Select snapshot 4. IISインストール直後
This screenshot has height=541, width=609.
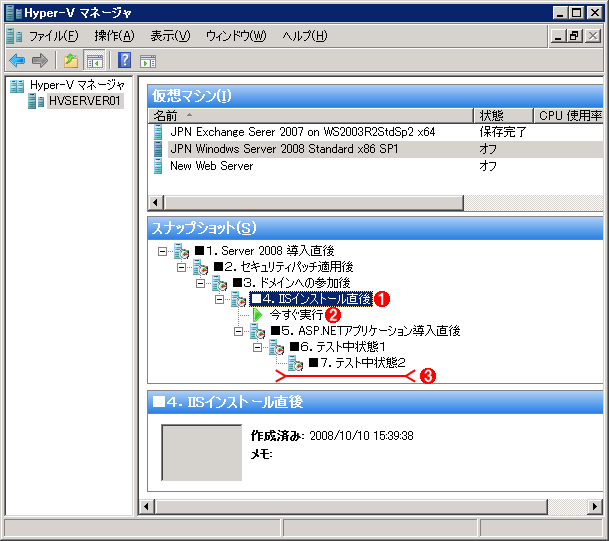click(x=311, y=299)
